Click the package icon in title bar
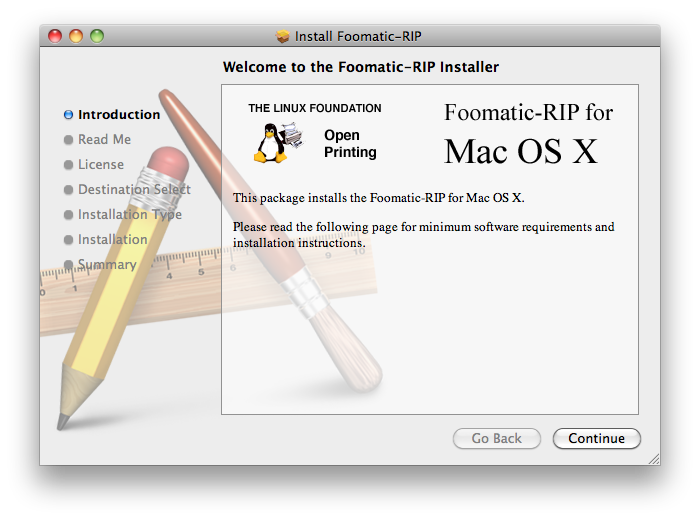Viewport: 700px width, 520px height. tap(283, 36)
